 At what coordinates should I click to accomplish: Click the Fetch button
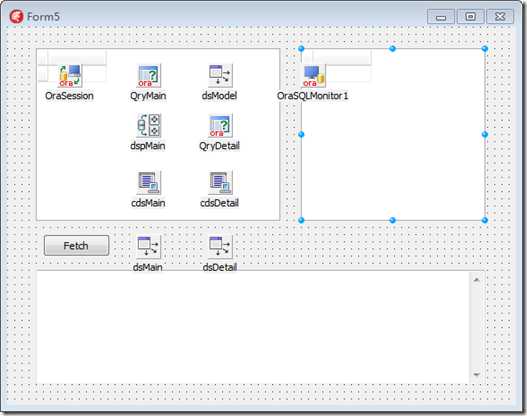76,246
